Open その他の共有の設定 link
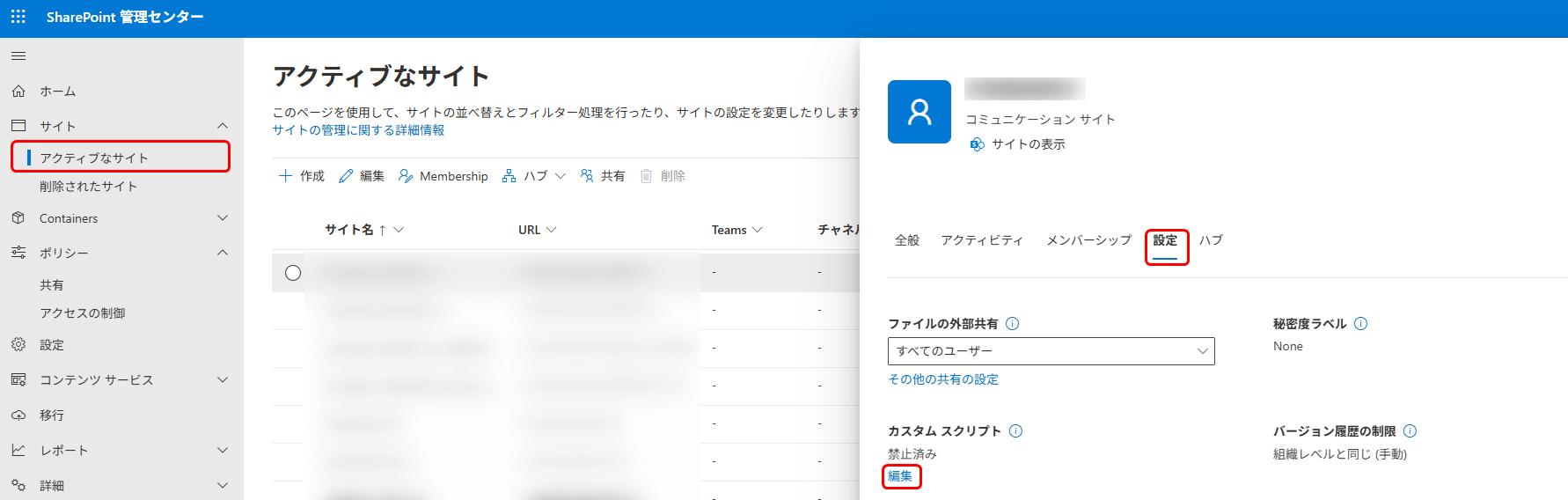Screen dimensions: 1568x500 tap(943, 379)
